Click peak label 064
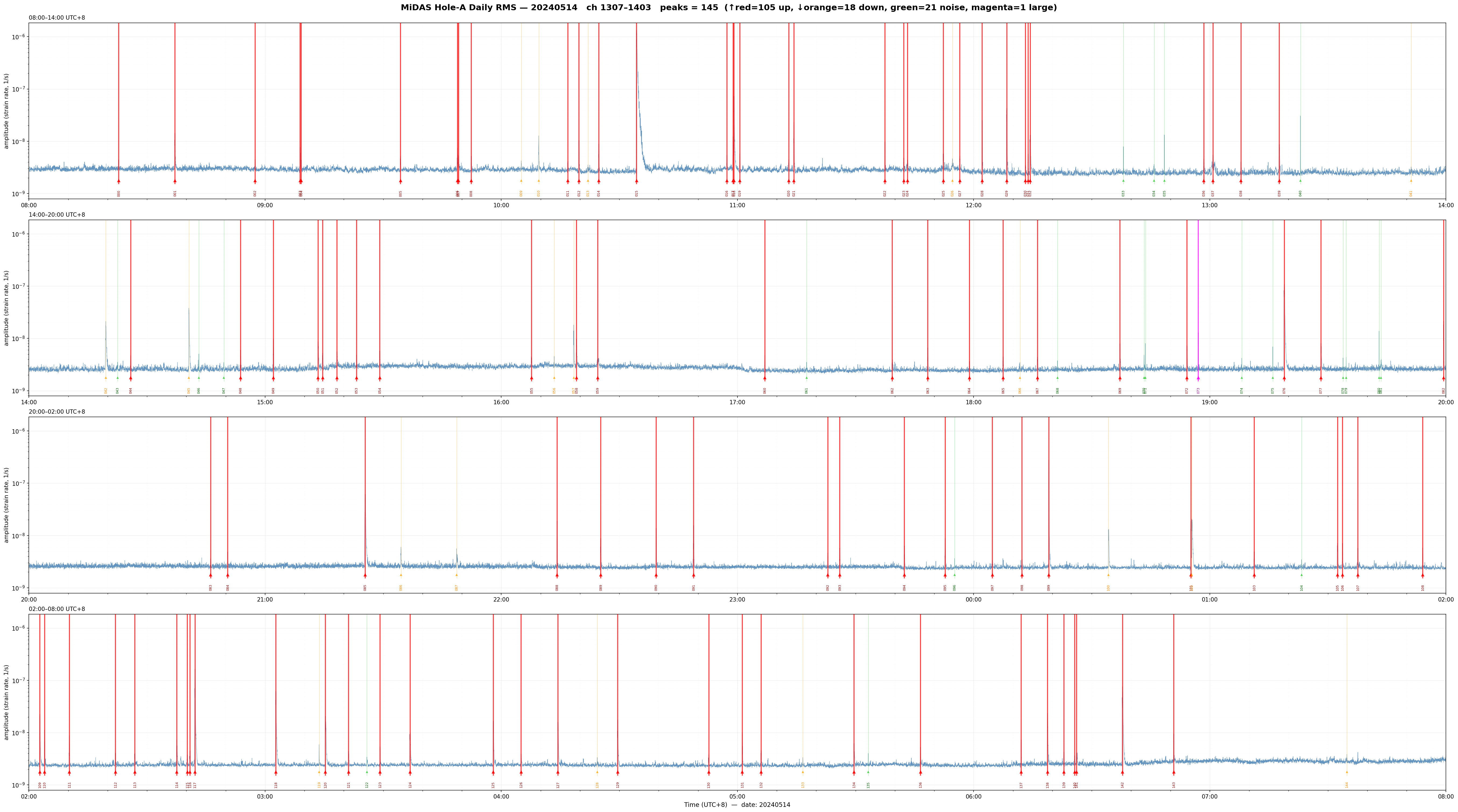Viewport: 1458px width, 812px height. (969, 391)
